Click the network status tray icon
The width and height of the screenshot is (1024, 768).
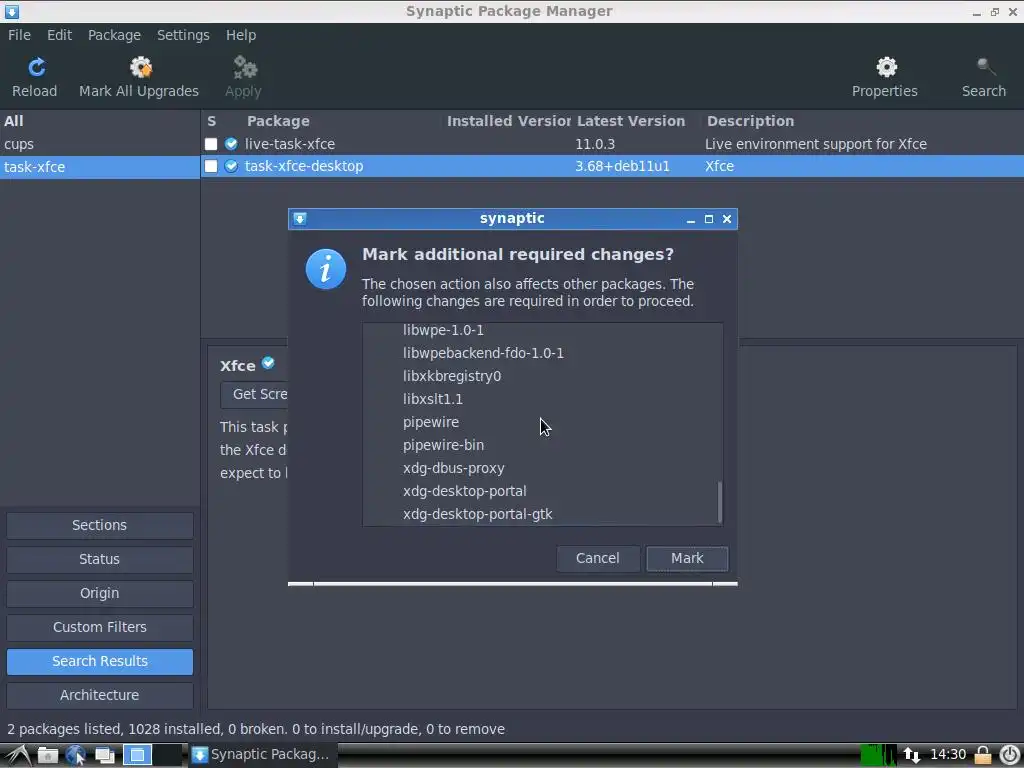(x=912, y=755)
